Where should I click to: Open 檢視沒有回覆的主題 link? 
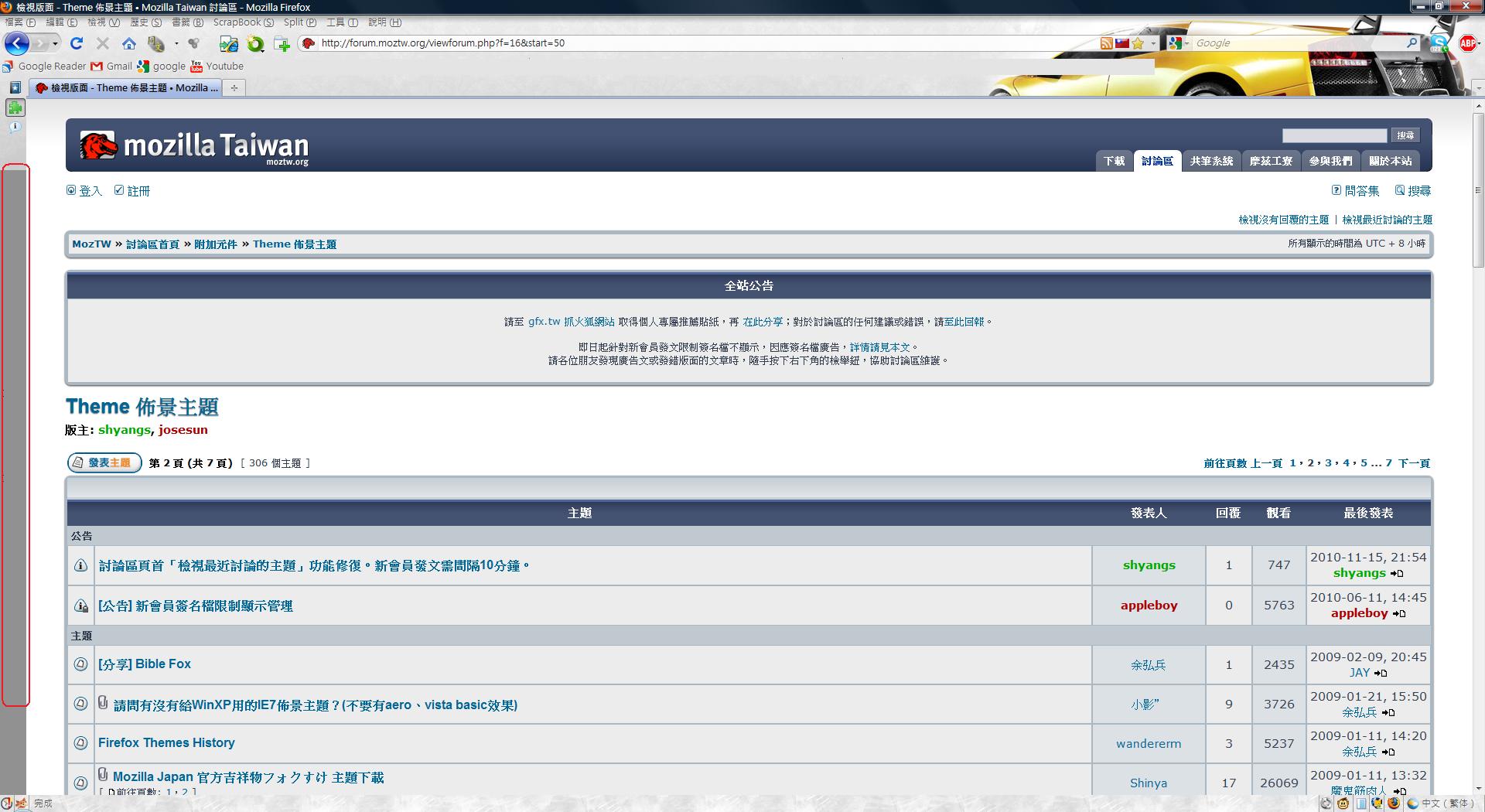1284,220
